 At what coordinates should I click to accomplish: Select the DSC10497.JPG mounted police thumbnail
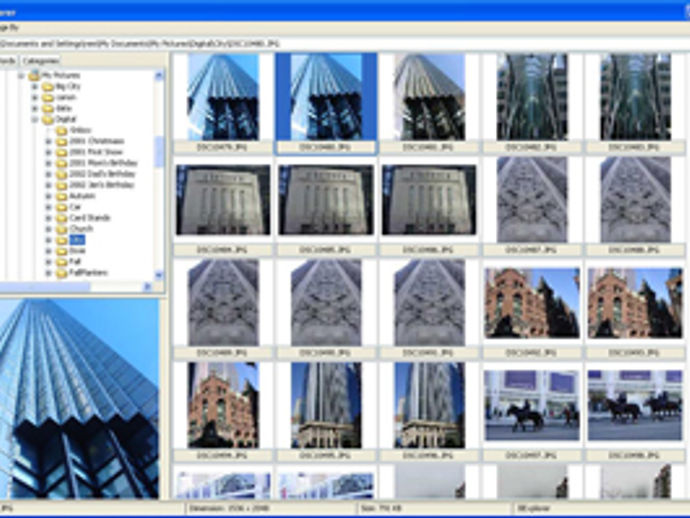coord(532,405)
